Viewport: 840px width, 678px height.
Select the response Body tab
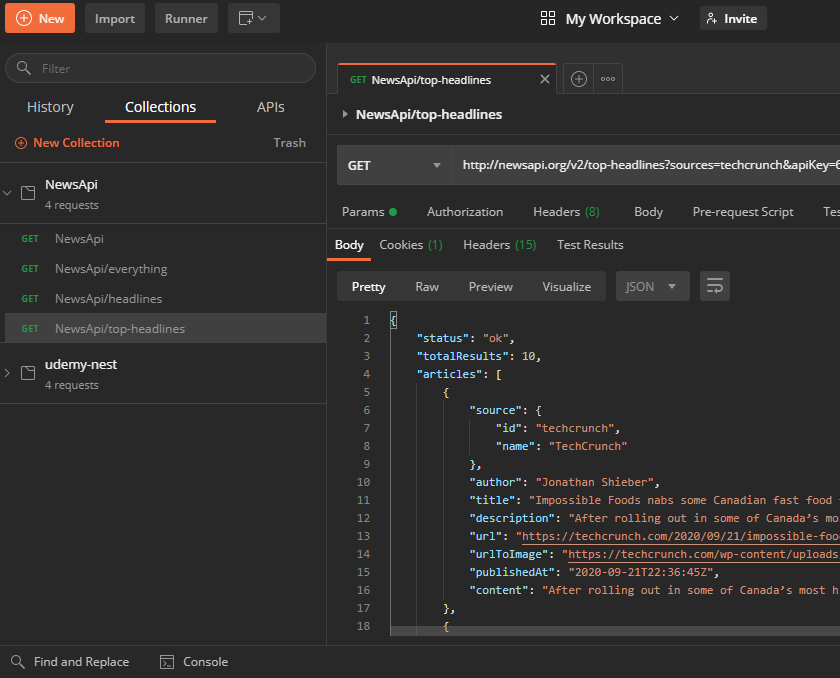click(x=349, y=245)
